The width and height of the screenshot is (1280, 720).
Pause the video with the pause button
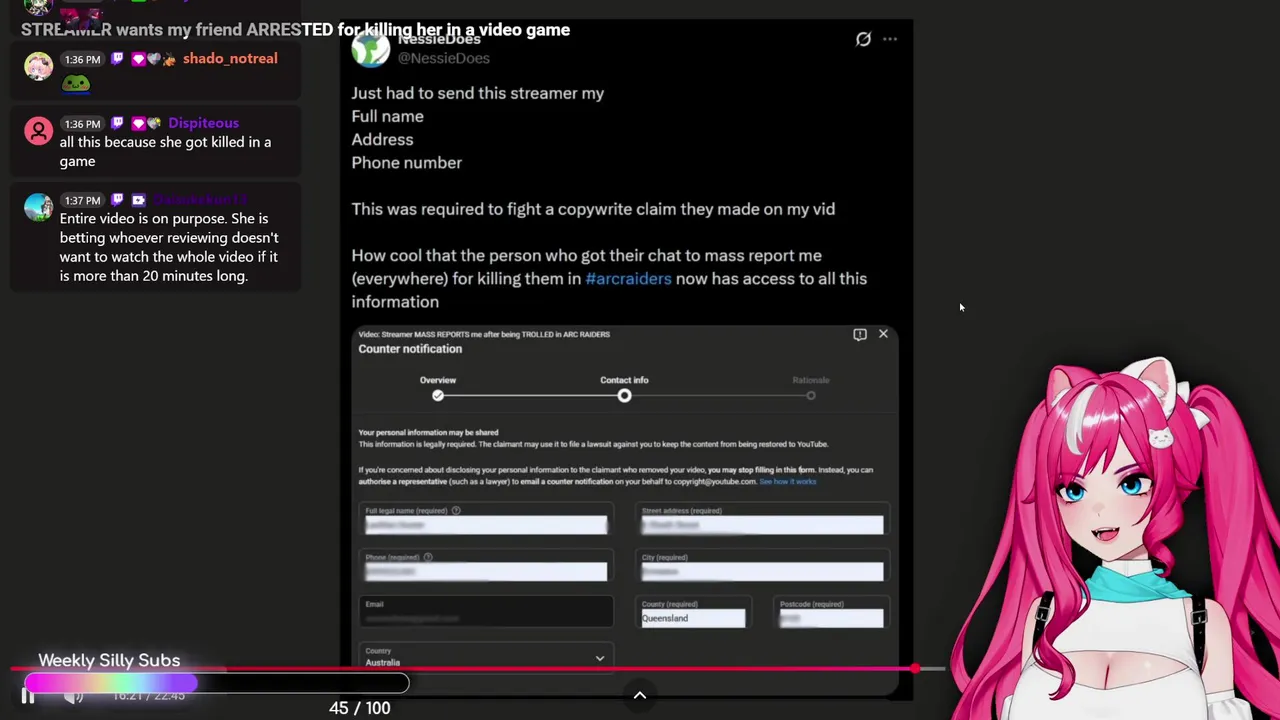click(x=28, y=696)
